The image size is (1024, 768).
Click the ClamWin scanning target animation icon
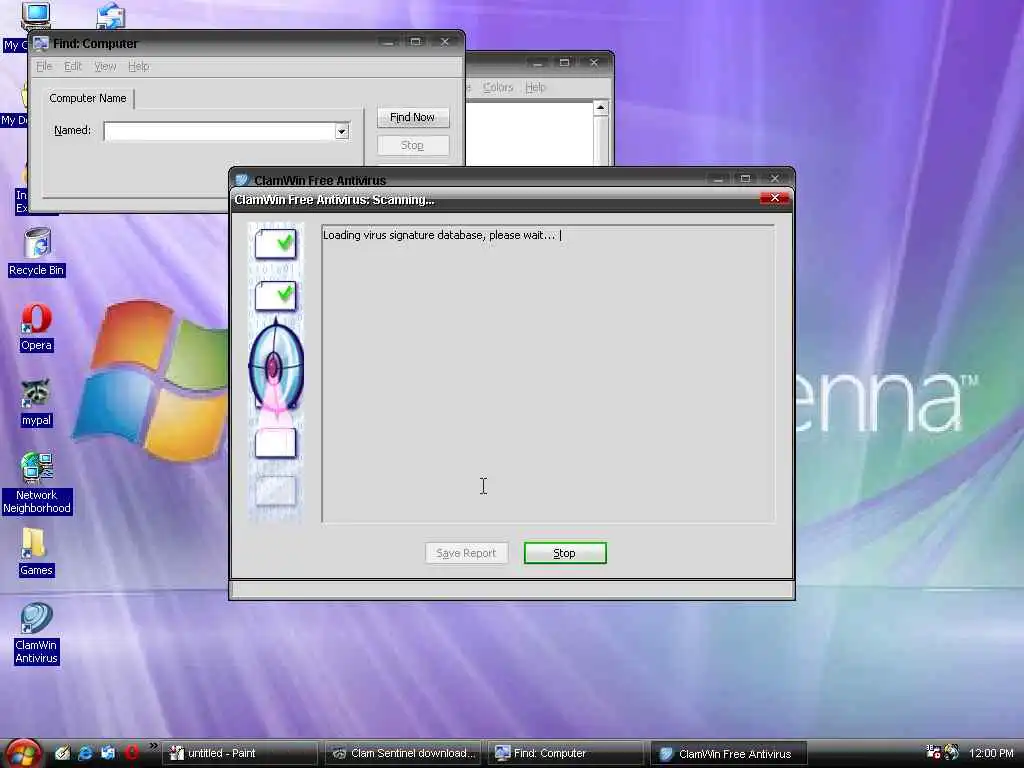[x=276, y=368]
